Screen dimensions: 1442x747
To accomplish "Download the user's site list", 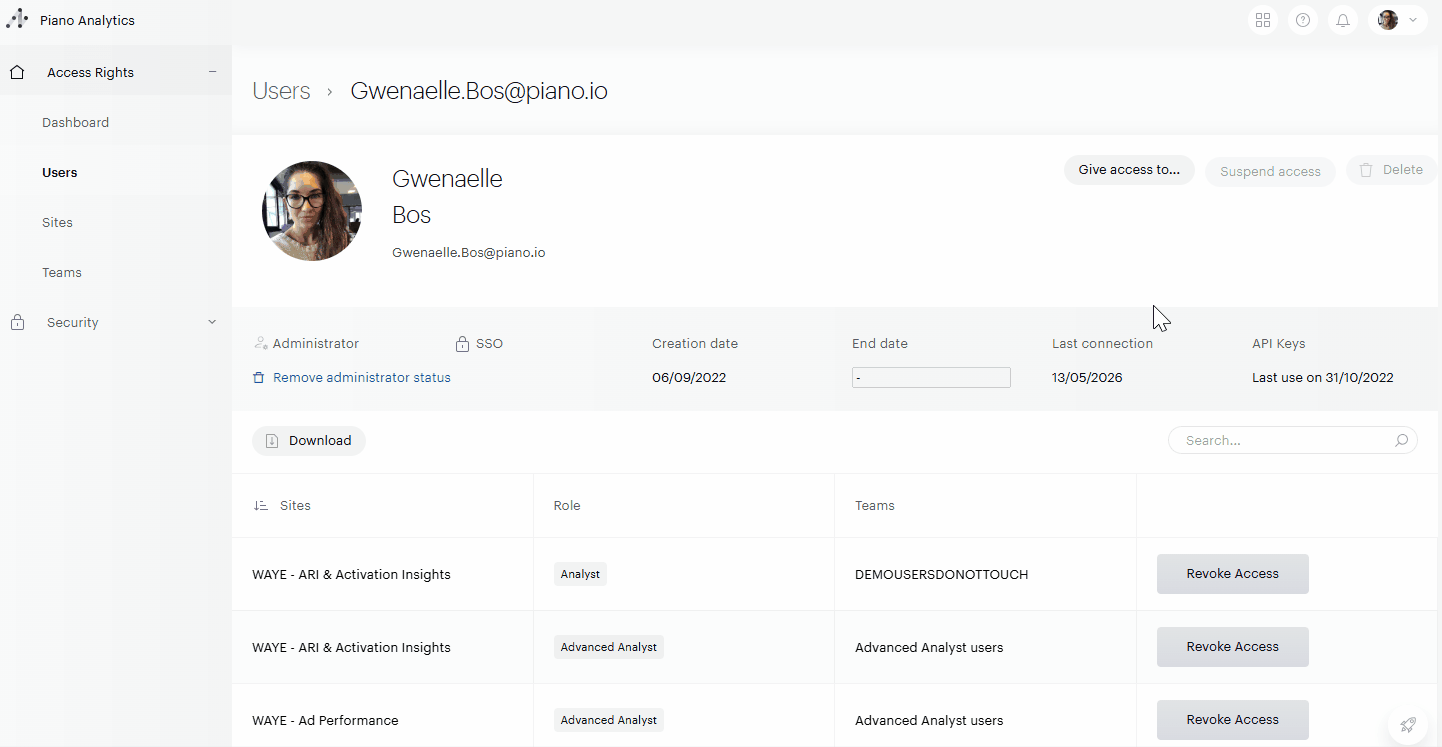I will 309,441.
